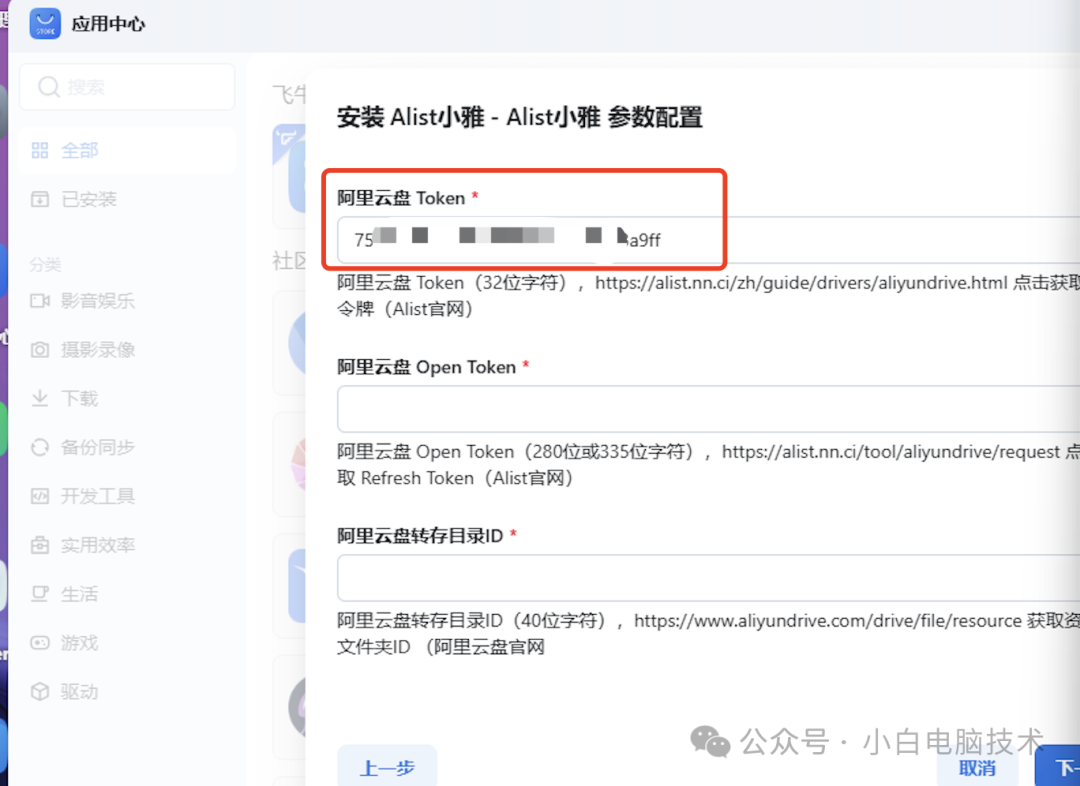Click the 生活 coffee cup icon

click(40, 594)
